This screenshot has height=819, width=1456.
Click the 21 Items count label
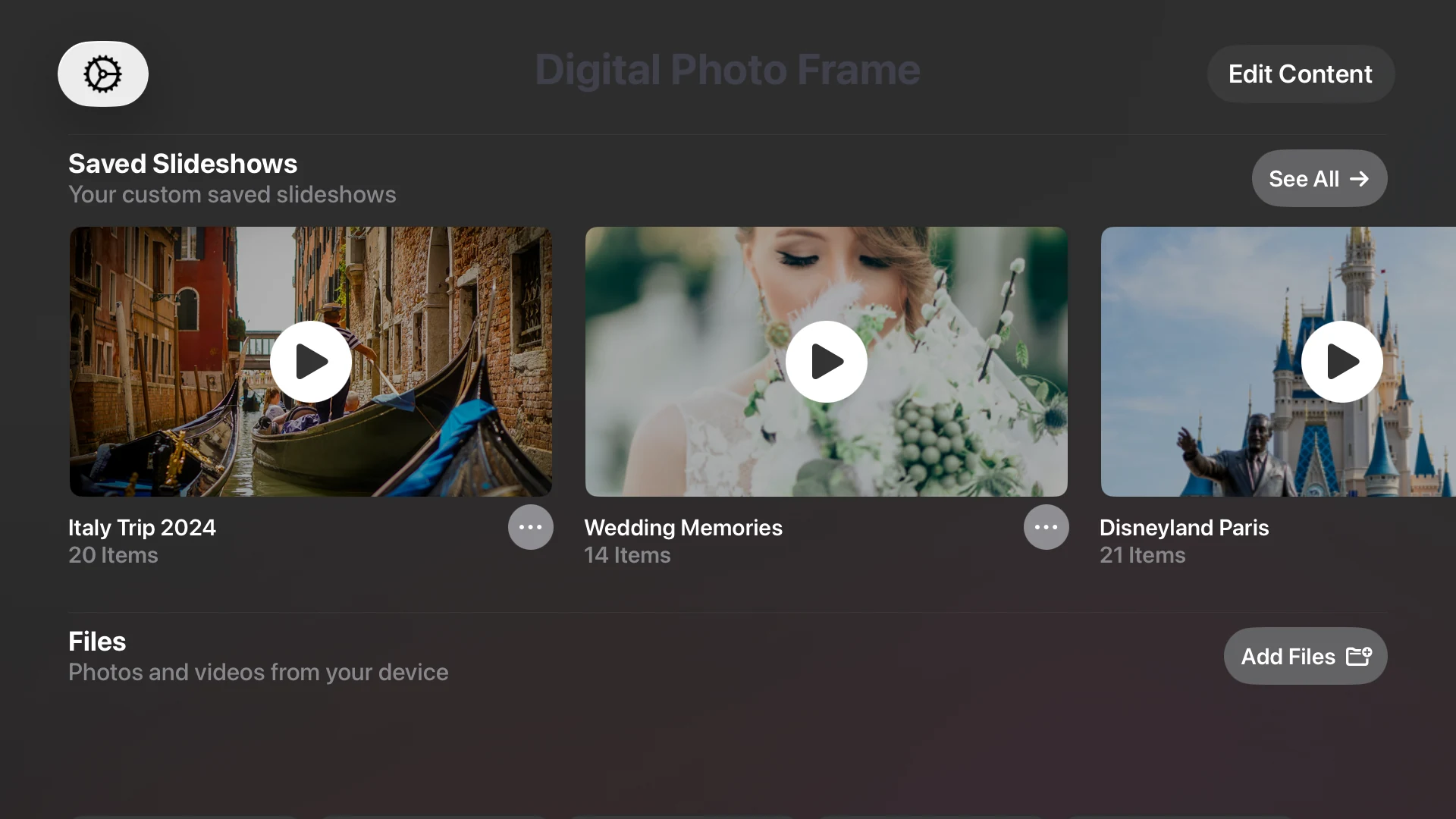(1143, 555)
